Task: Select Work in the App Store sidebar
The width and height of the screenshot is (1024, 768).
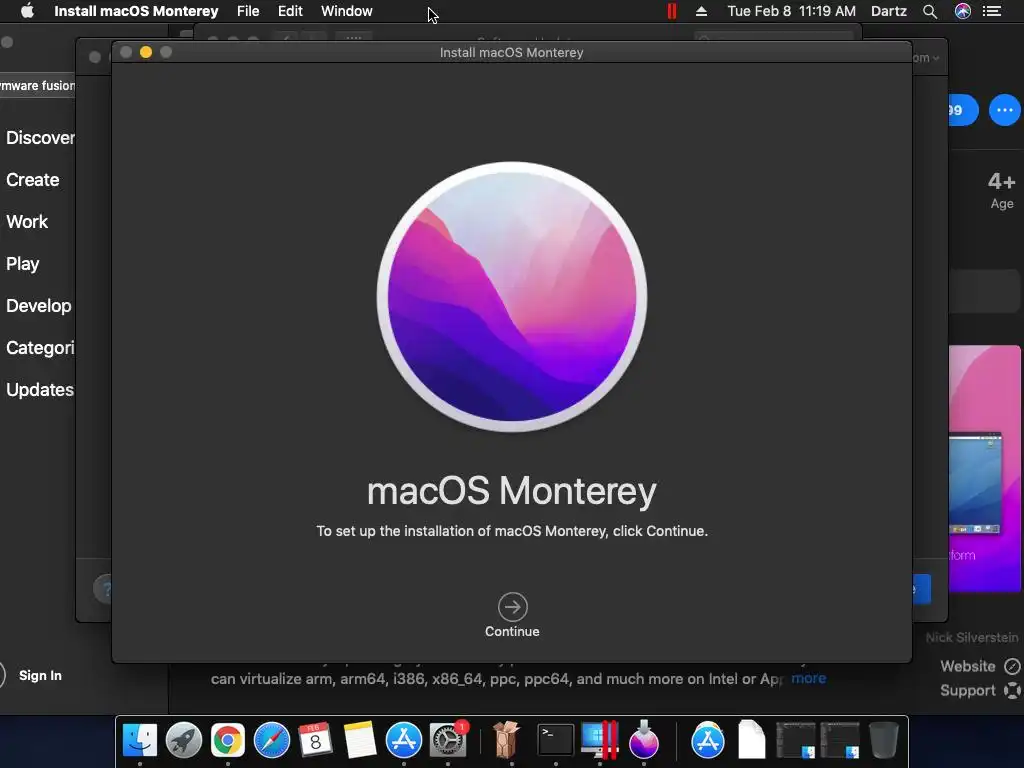Action: tap(27, 221)
